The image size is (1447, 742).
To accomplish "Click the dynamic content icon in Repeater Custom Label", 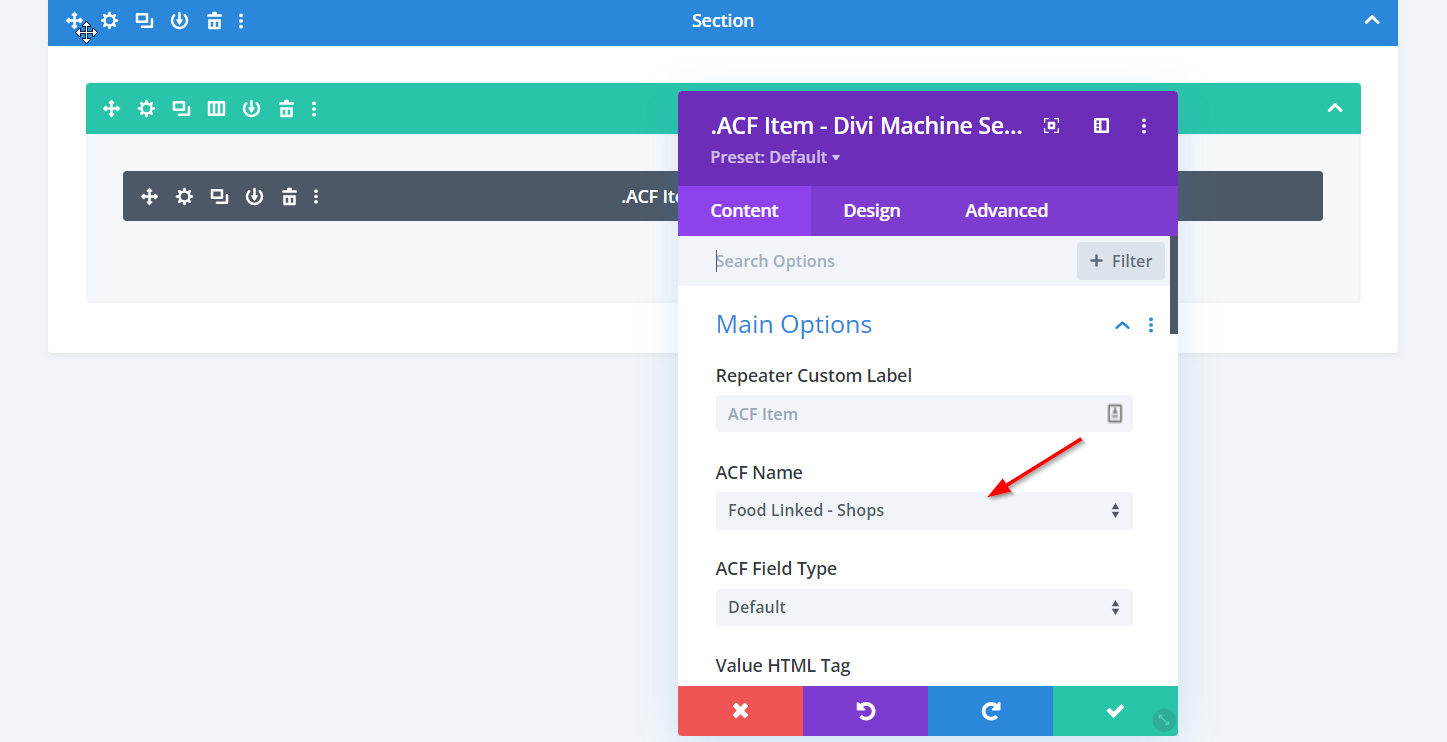I will pos(1114,414).
